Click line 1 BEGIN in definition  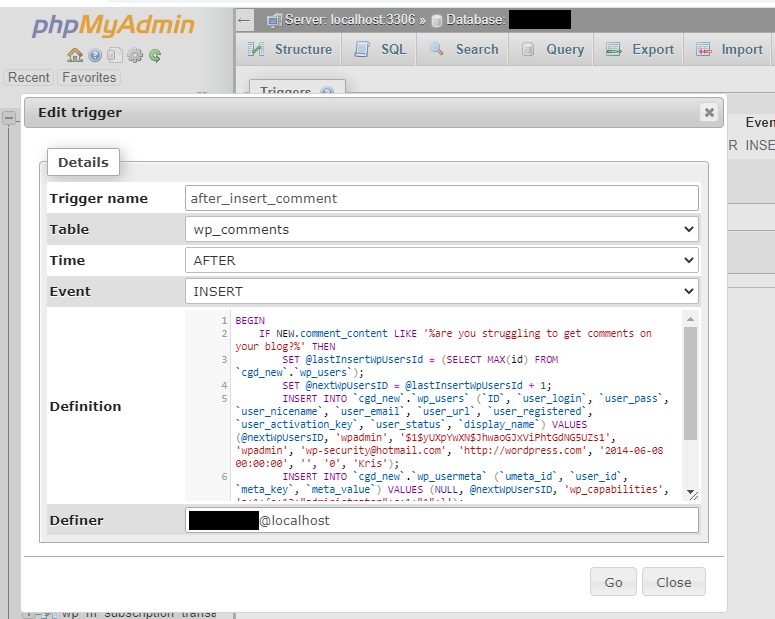250,320
